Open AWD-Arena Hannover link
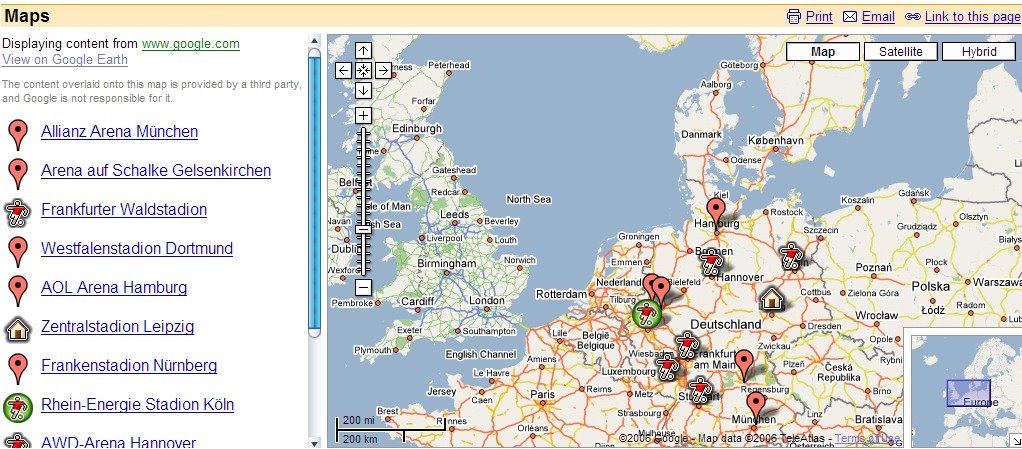The image size is (1022, 449). [x=119, y=442]
